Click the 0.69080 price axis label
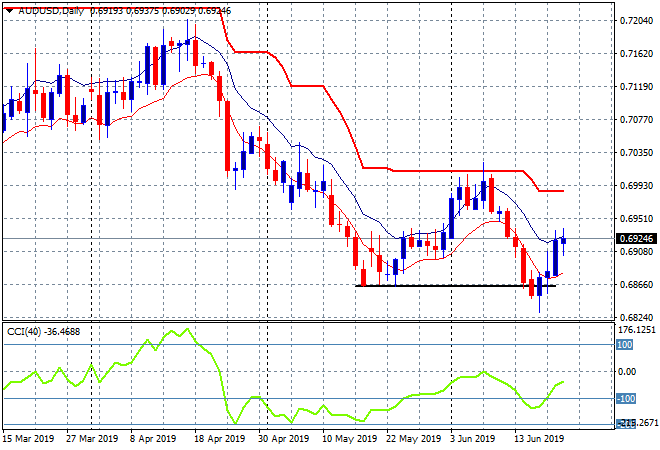This screenshot has height=450, width=660. [636, 252]
